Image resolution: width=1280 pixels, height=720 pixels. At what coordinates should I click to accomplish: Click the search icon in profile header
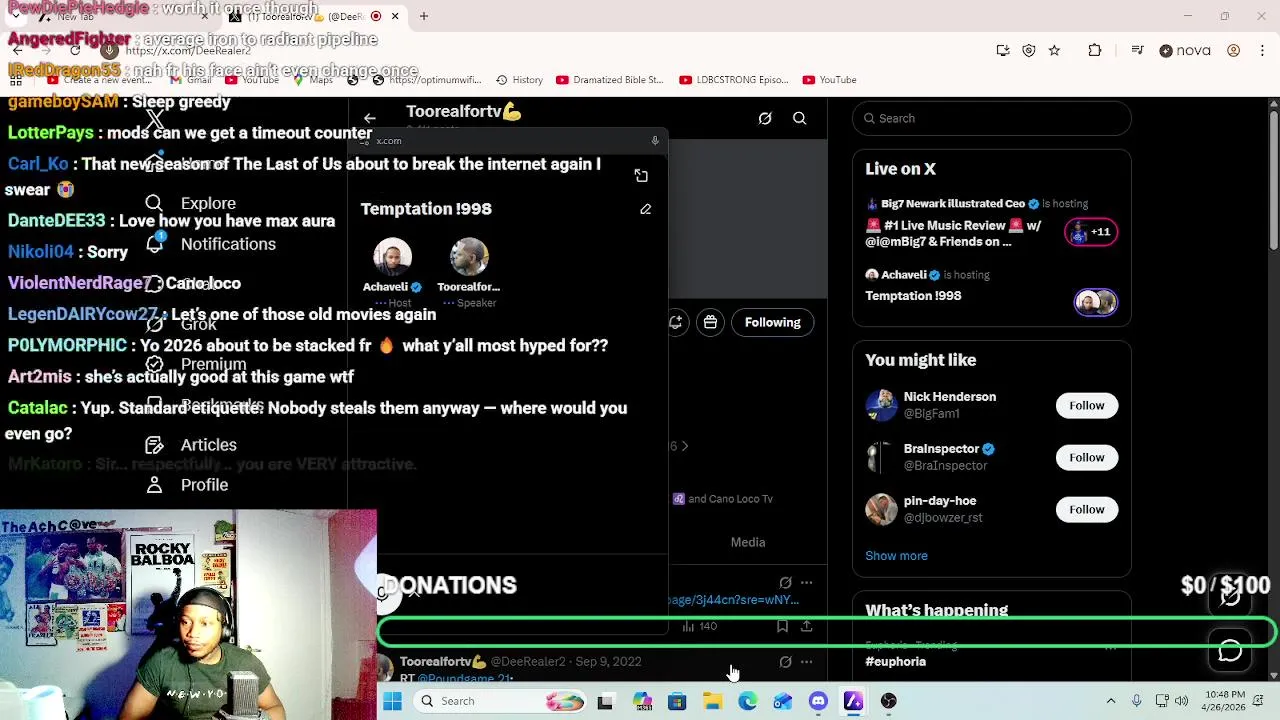pos(800,118)
